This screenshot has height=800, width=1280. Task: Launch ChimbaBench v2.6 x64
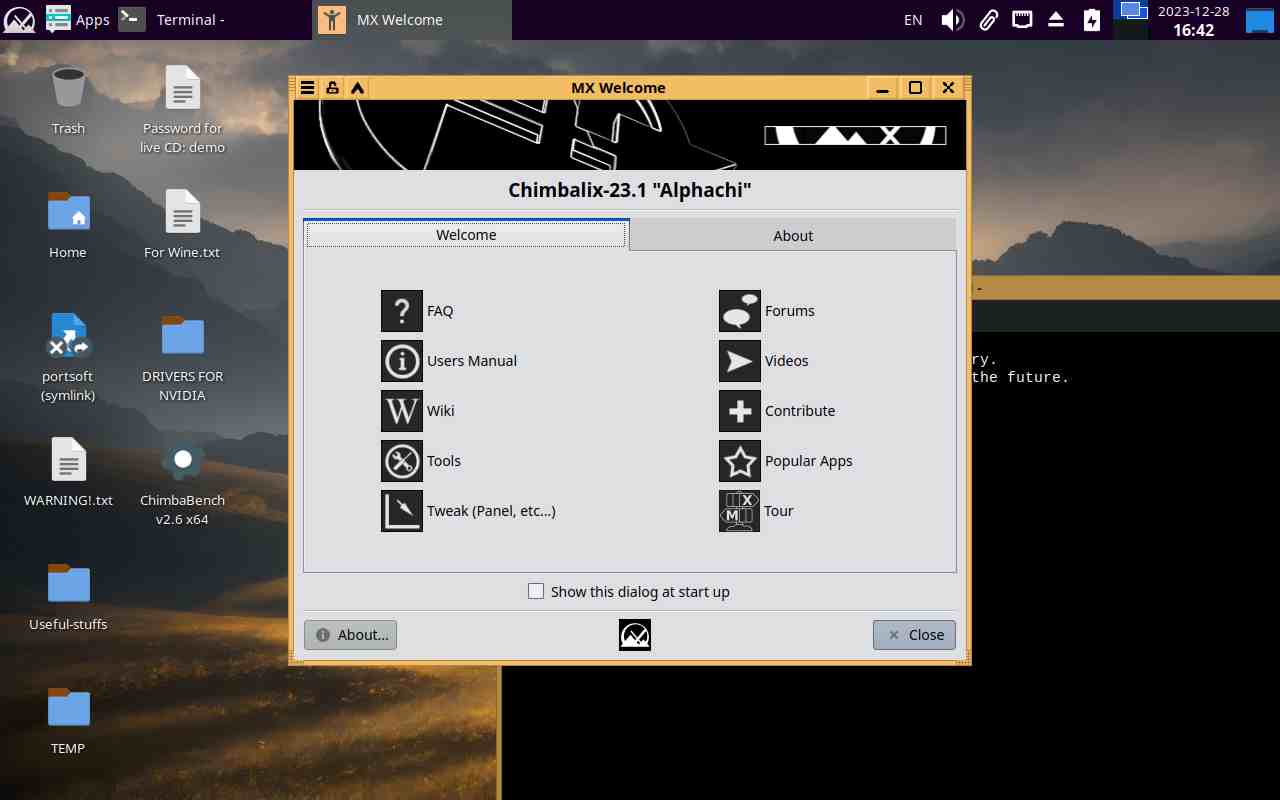(x=182, y=460)
